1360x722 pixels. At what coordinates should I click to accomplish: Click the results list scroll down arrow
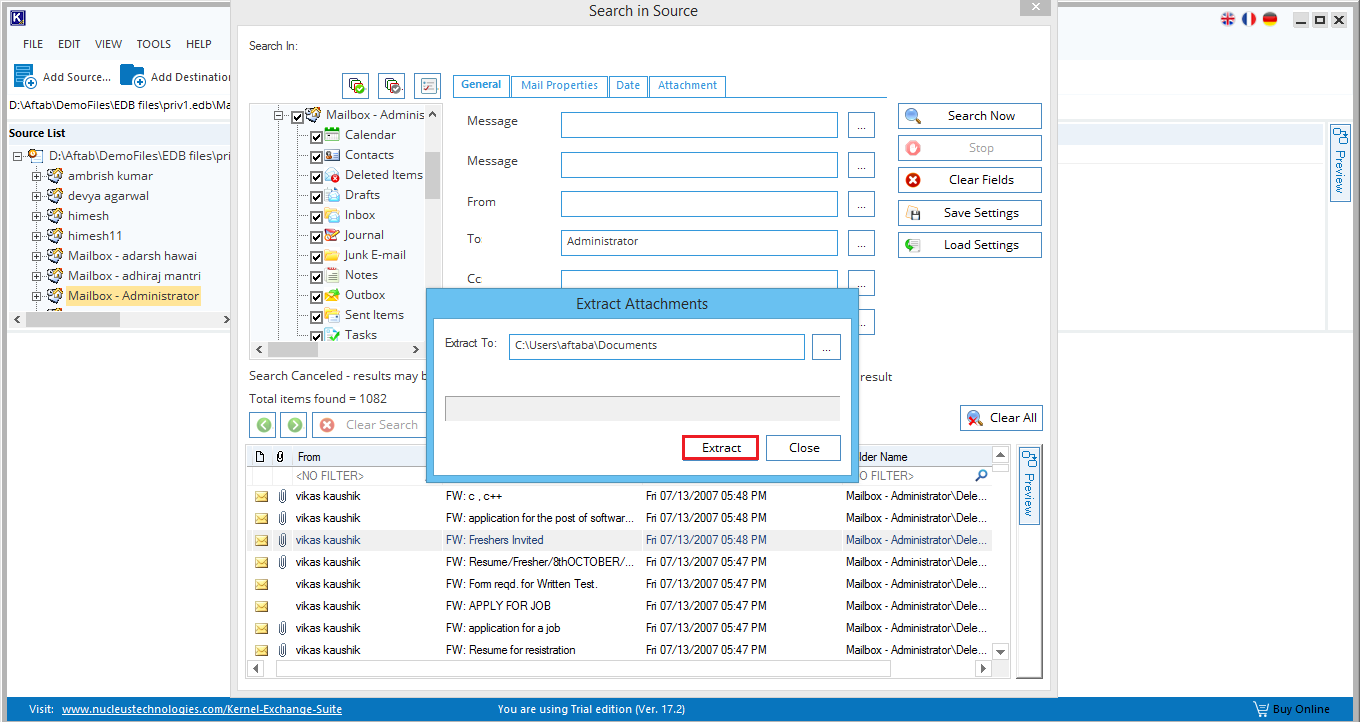click(x=1000, y=651)
